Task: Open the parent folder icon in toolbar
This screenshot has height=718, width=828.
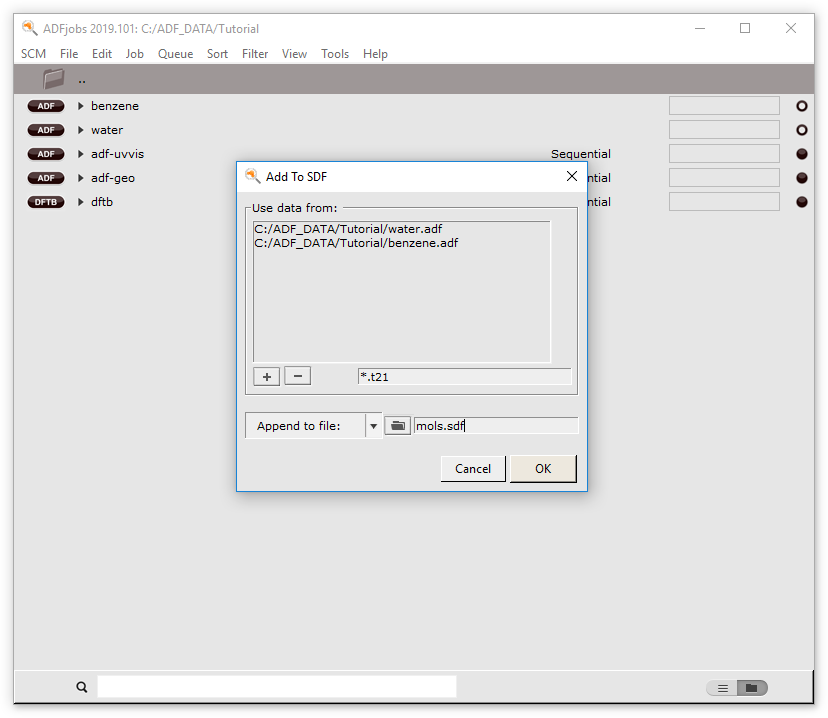Action: point(54,79)
